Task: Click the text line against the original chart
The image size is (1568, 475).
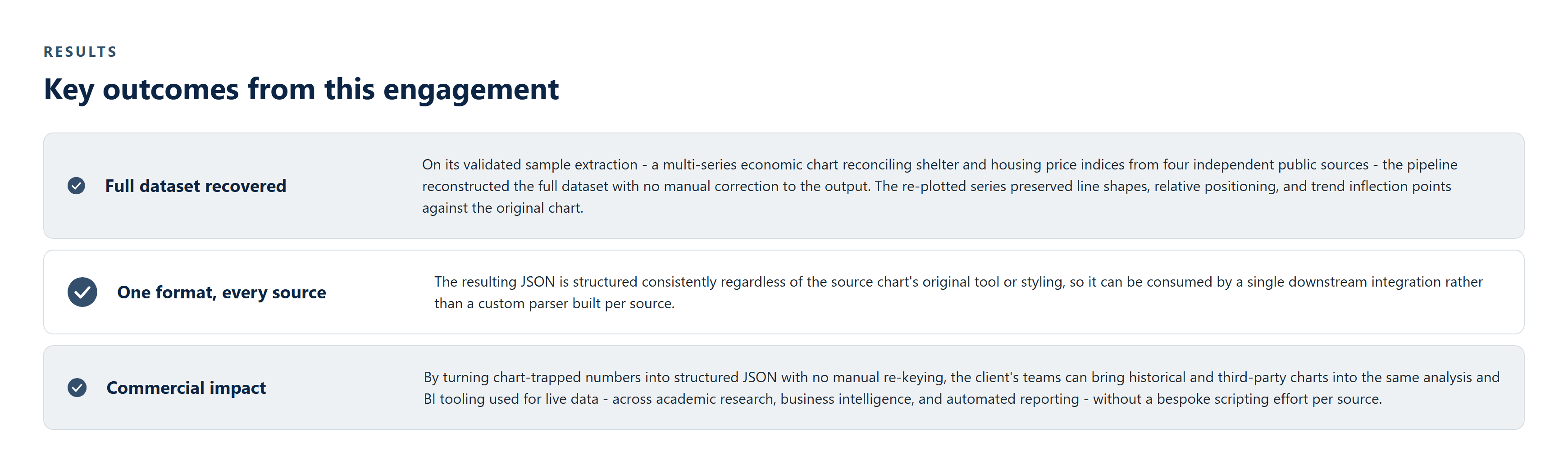Action: [503, 208]
